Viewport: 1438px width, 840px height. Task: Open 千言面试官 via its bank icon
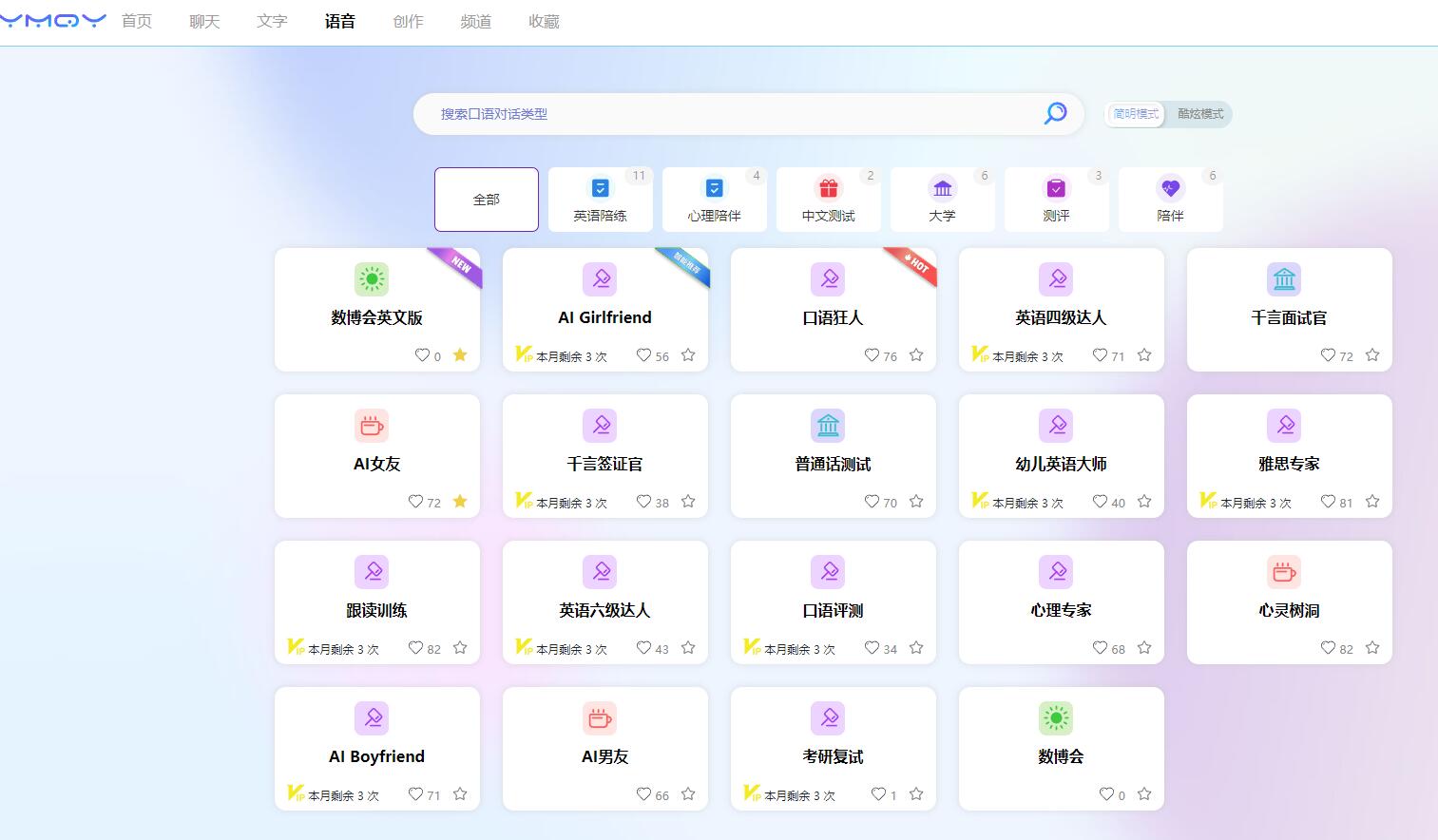(1285, 278)
